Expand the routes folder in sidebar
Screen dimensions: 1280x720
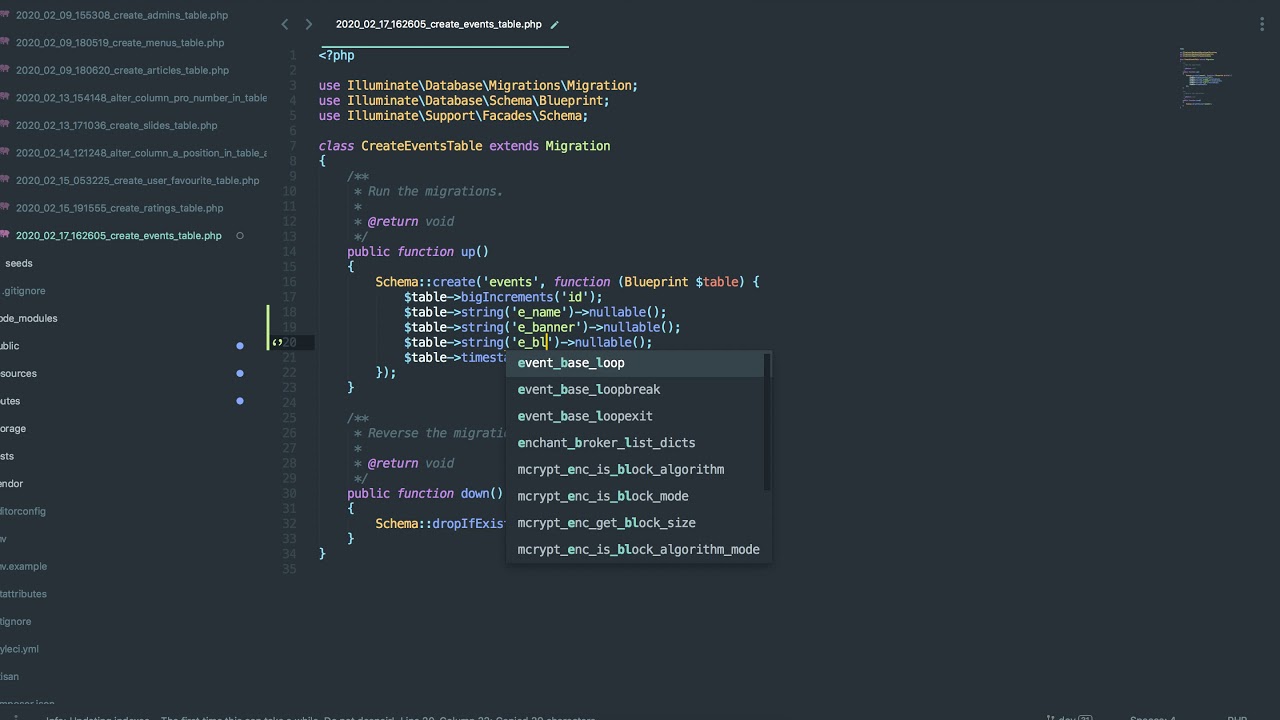click(x=10, y=401)
